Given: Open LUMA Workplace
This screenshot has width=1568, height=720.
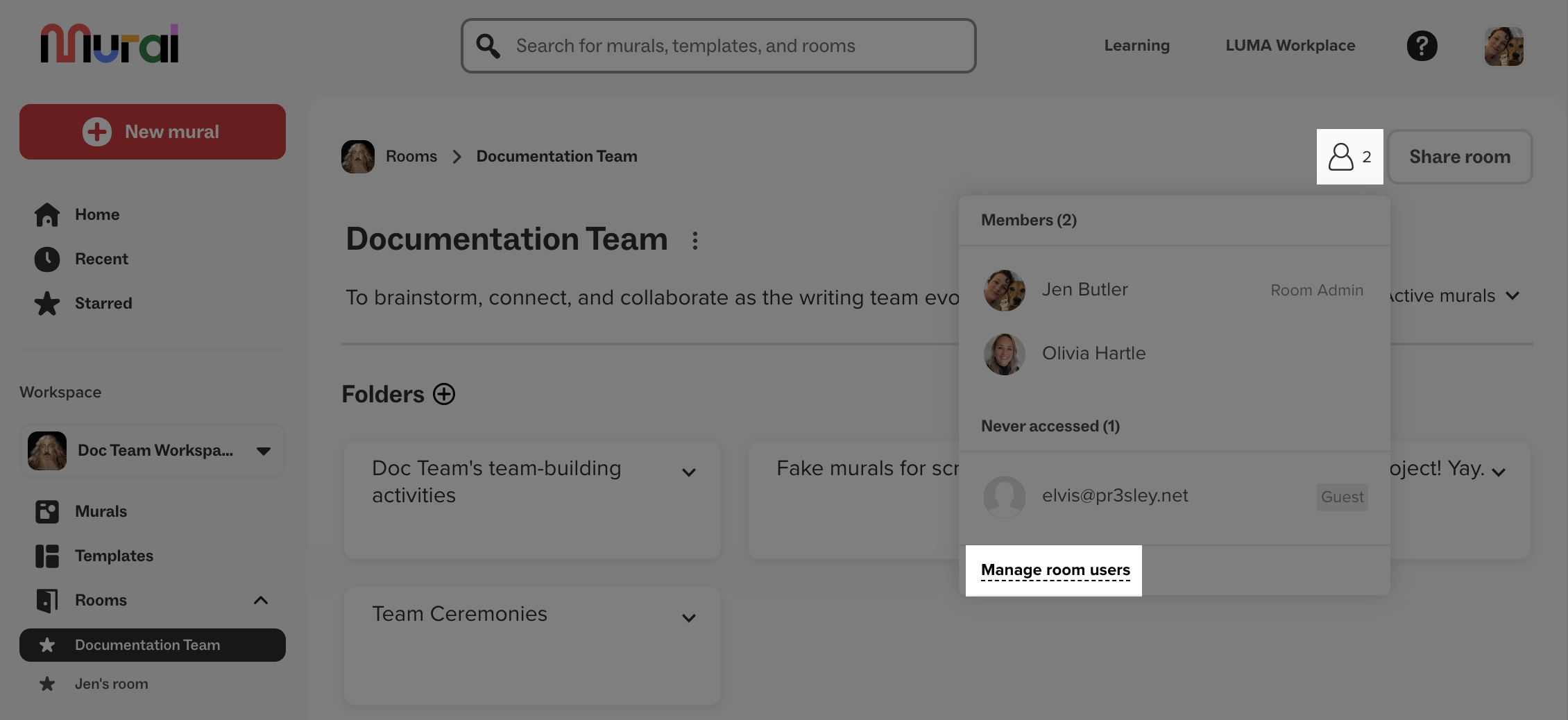Looking at the screenshot, I should pos(1290,45).
